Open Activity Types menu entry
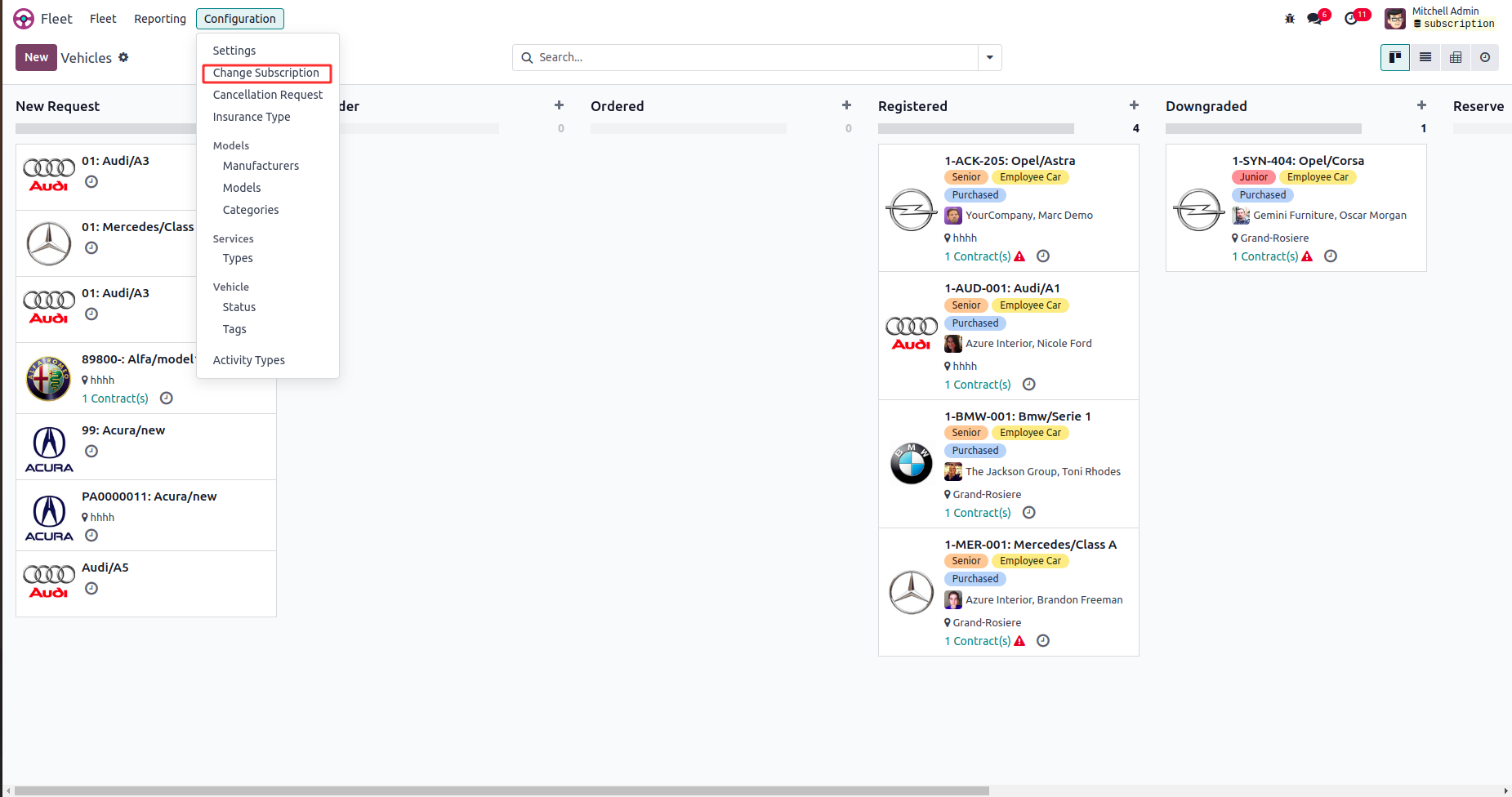Viewport: 1512px width, 797px height. tap(249, 360)
